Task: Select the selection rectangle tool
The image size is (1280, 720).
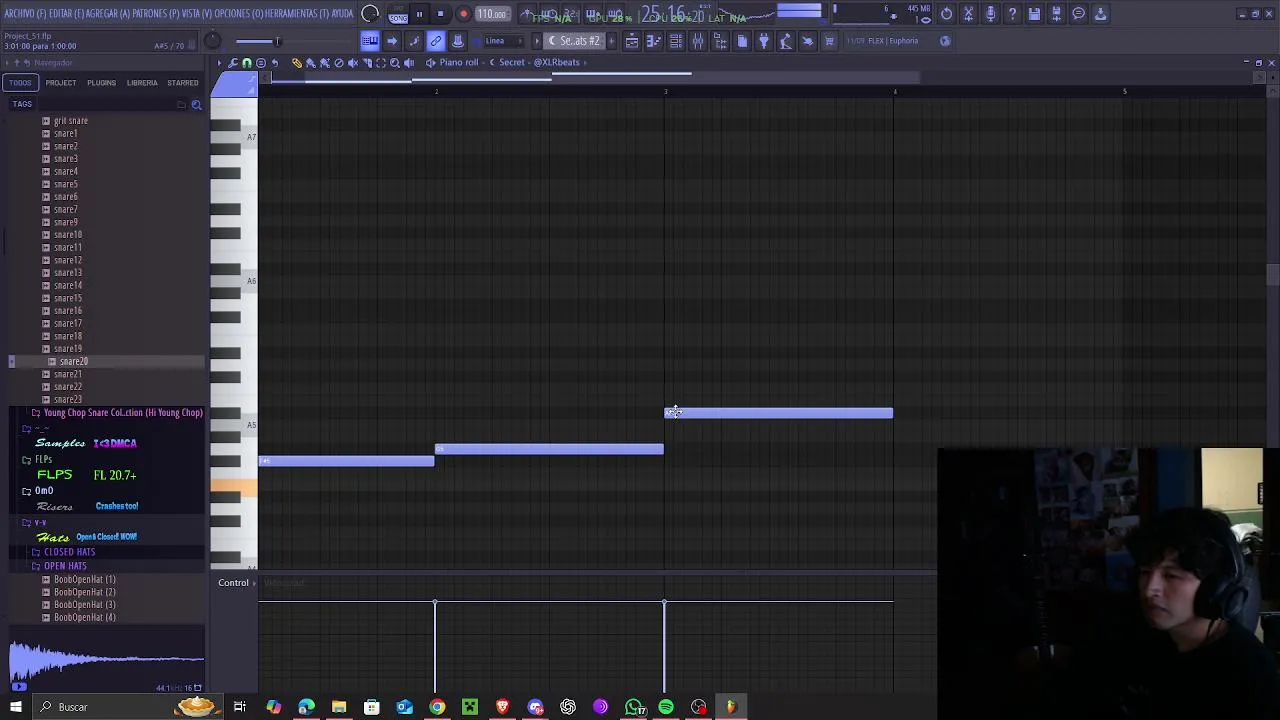Action: (381, 62)
